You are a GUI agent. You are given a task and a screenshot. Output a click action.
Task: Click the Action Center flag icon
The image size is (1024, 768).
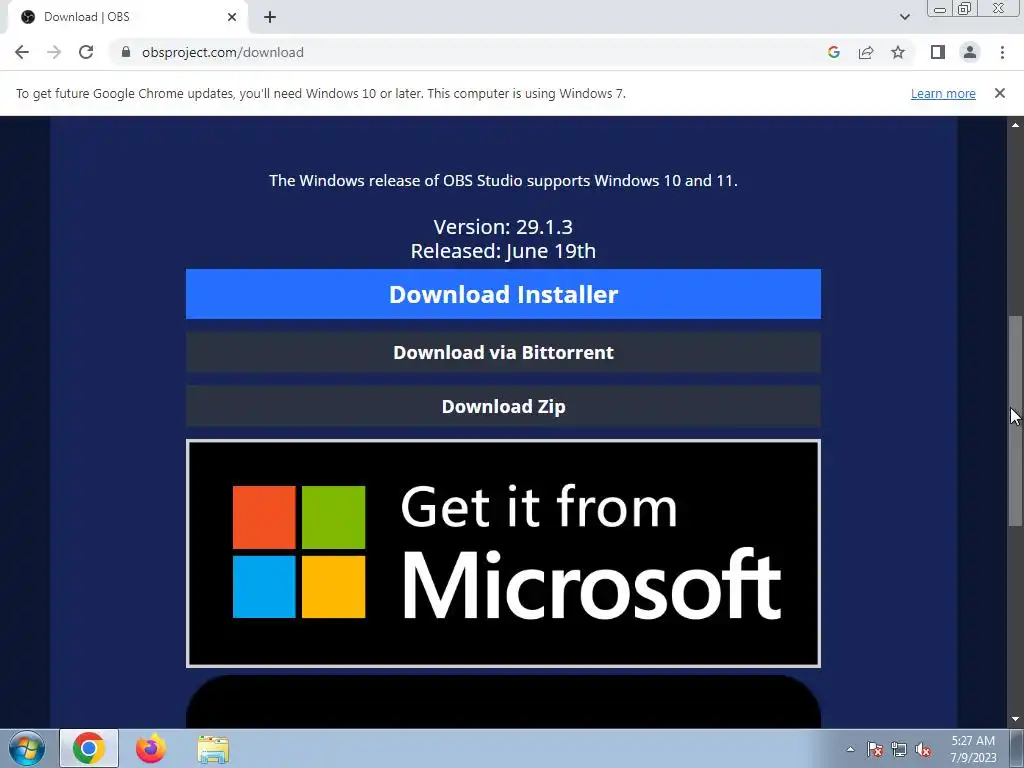click(874, 749)
